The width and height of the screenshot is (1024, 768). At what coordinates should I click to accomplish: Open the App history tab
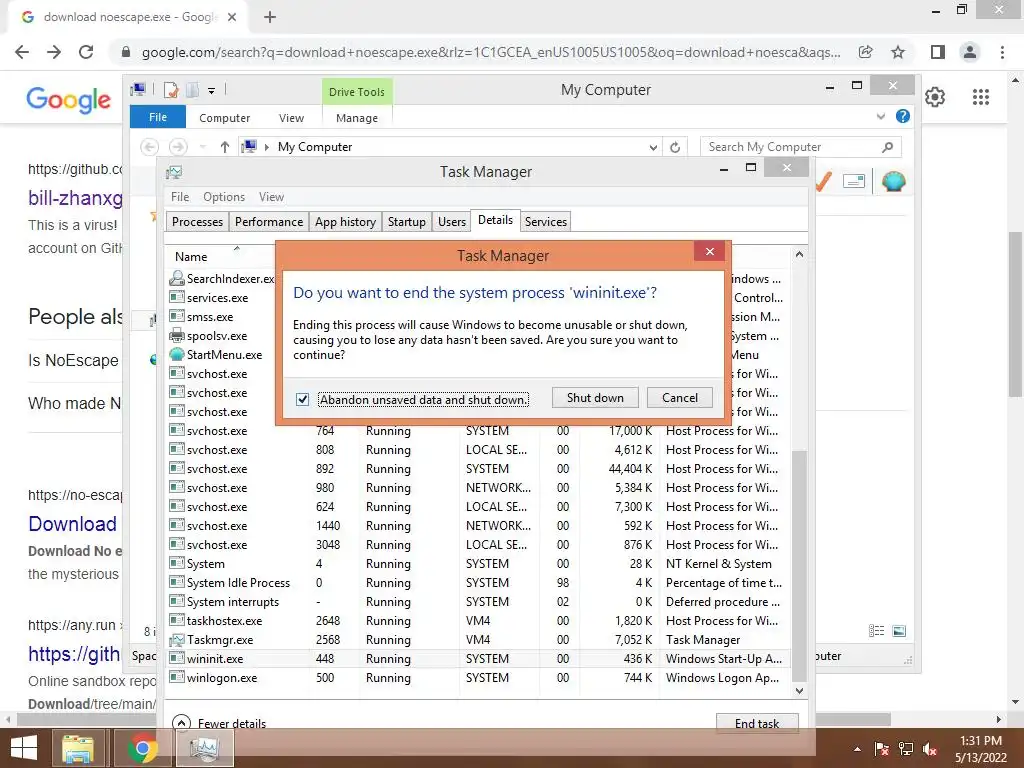[x=345, y=222]
